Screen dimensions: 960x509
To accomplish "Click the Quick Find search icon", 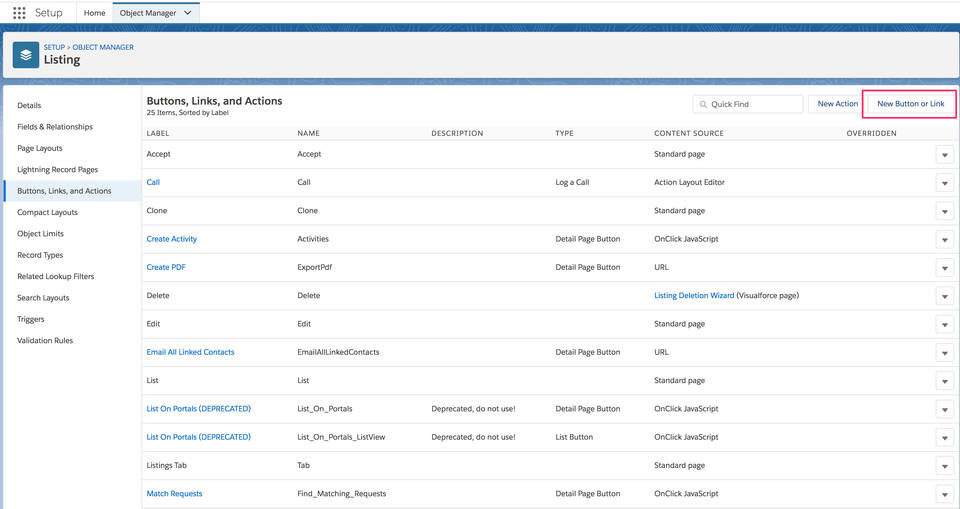I will 703,104.
